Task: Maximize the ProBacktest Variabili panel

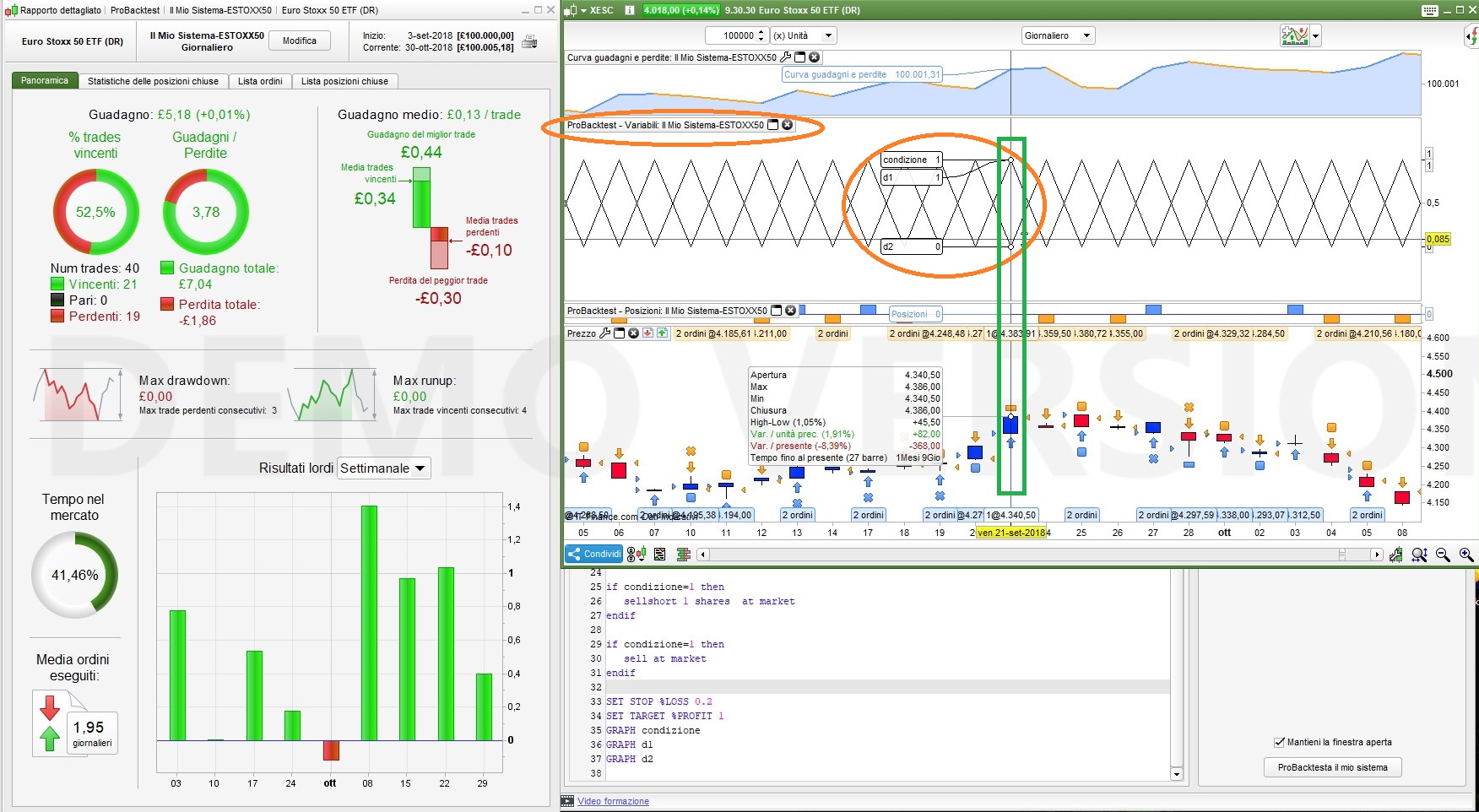Action: (x=772, y=125)
